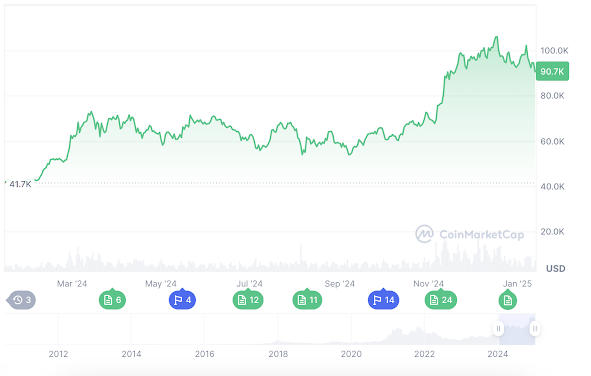Viewport: 591px width, 376px height.
Task: Open the unnumbered green news marker near Jan '25
Action: pyautogui.click(x=508, y=300)
